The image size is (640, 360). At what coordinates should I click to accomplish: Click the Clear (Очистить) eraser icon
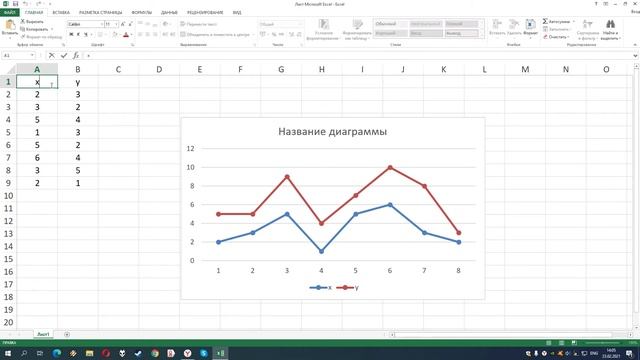pos(545,37)
